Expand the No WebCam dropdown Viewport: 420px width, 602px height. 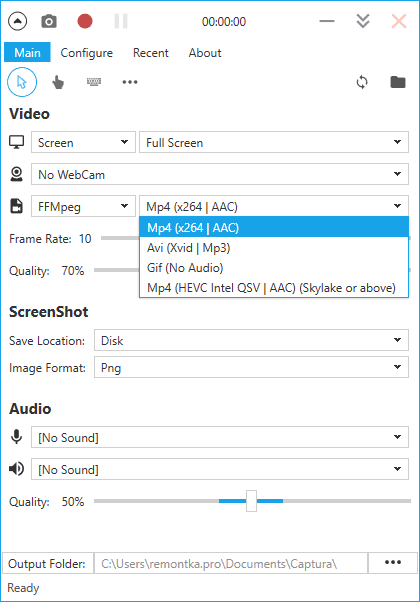(x=220, y=174)
